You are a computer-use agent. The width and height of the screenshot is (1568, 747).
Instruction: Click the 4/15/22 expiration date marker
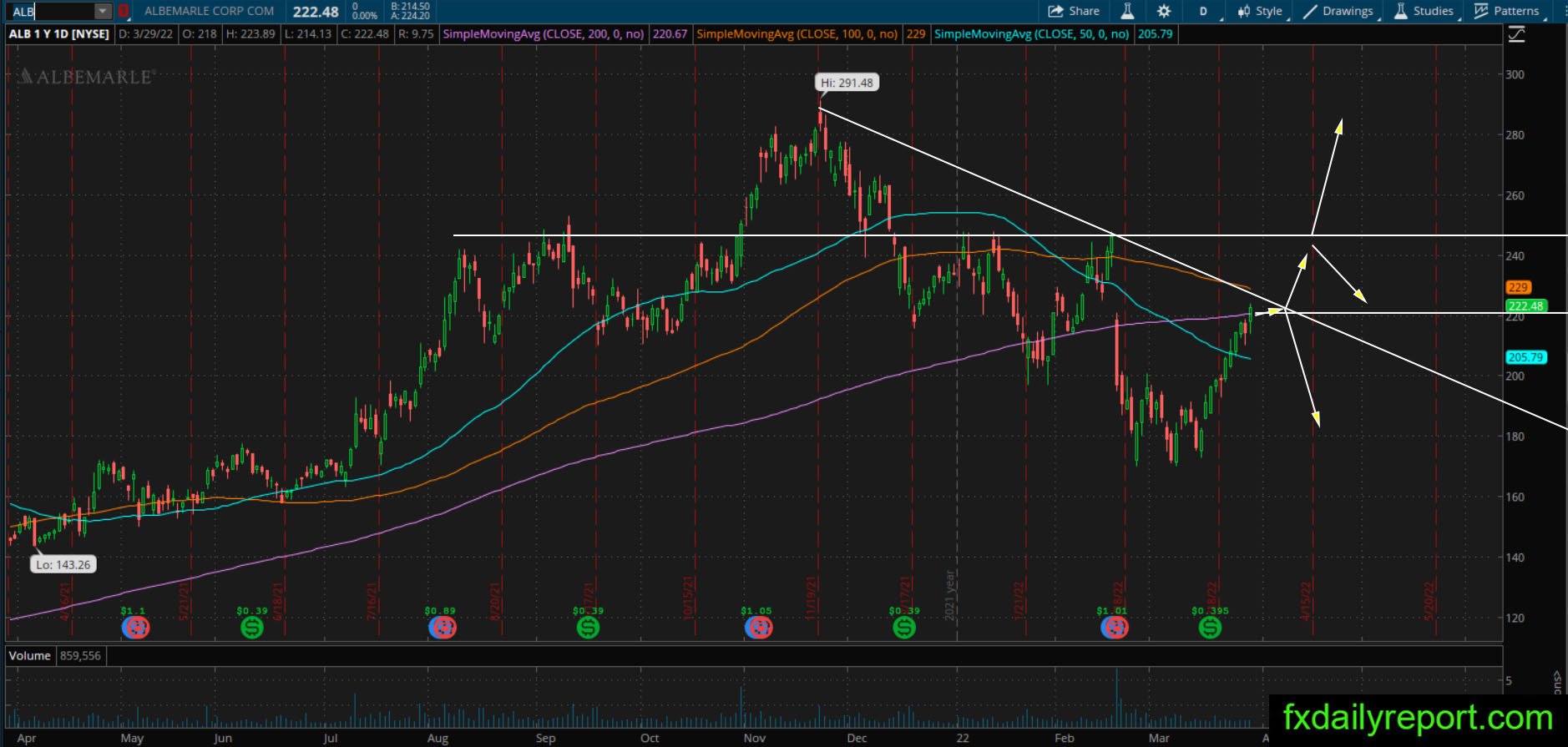click(x=1307, y=601)
